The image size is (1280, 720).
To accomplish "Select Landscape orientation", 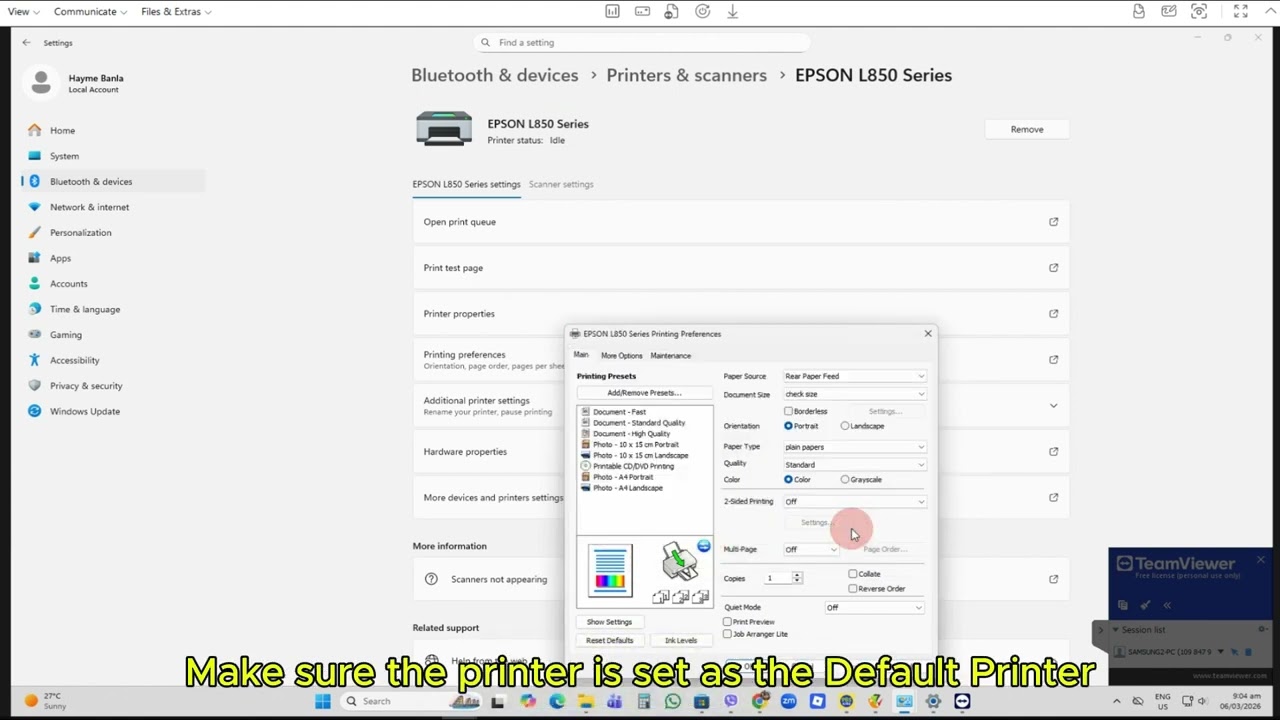I will coord(845,426).
